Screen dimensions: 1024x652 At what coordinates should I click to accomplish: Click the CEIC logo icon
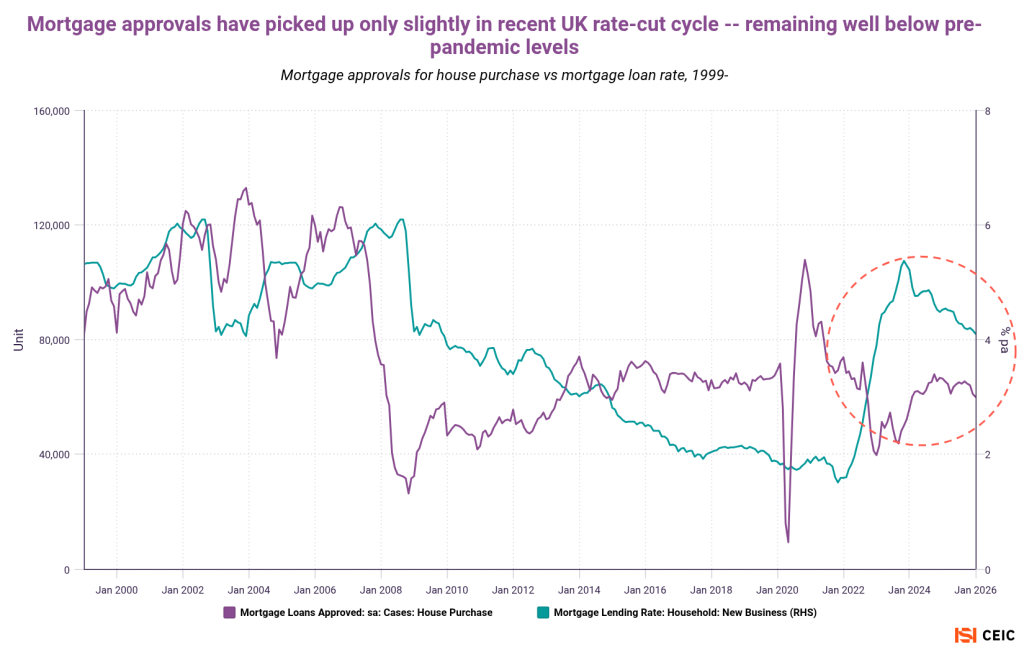964,635
